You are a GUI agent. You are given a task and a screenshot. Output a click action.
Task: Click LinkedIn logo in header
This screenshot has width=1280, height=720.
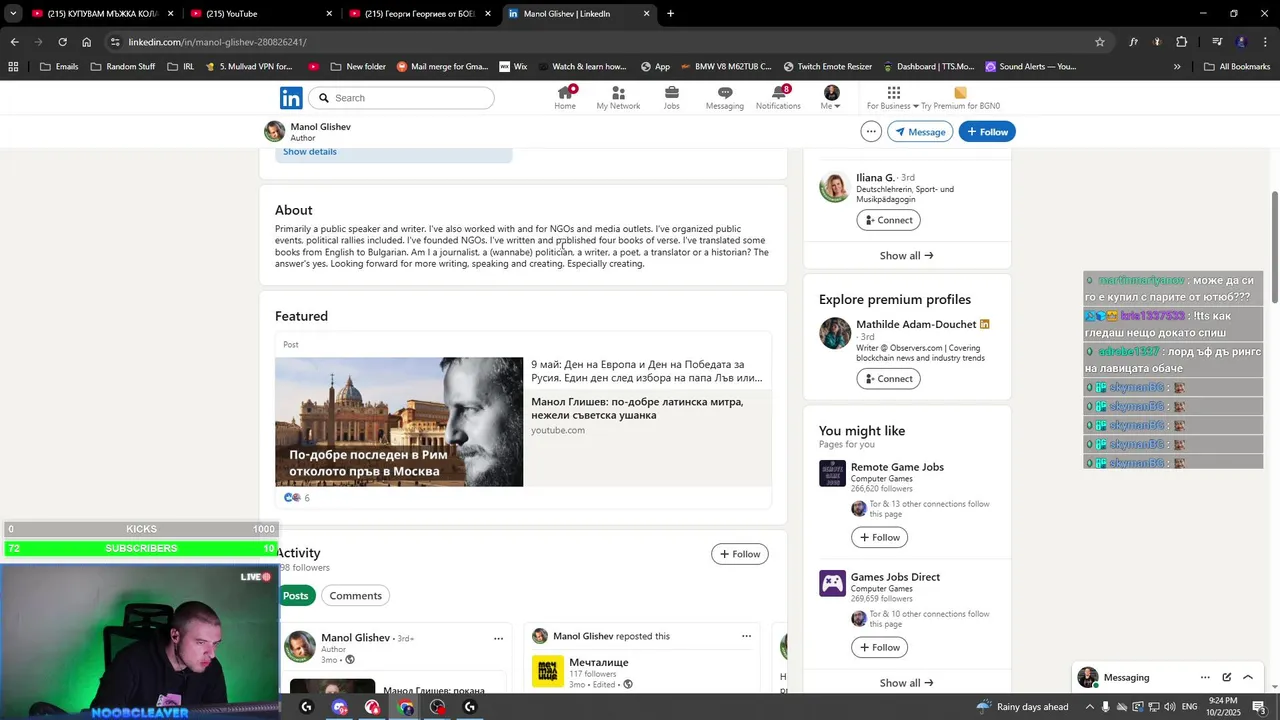291,98
